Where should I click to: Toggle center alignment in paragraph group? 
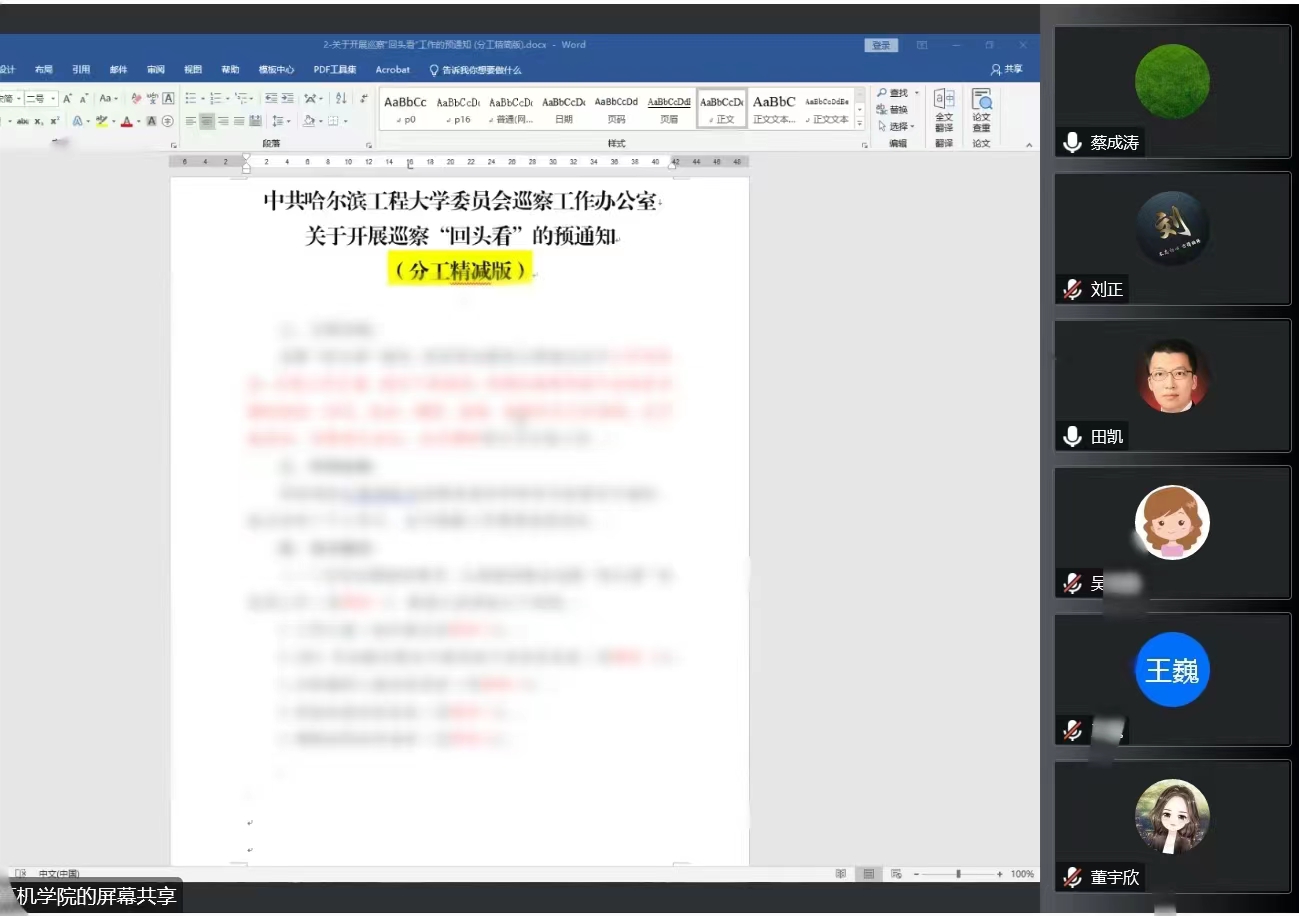207,121
